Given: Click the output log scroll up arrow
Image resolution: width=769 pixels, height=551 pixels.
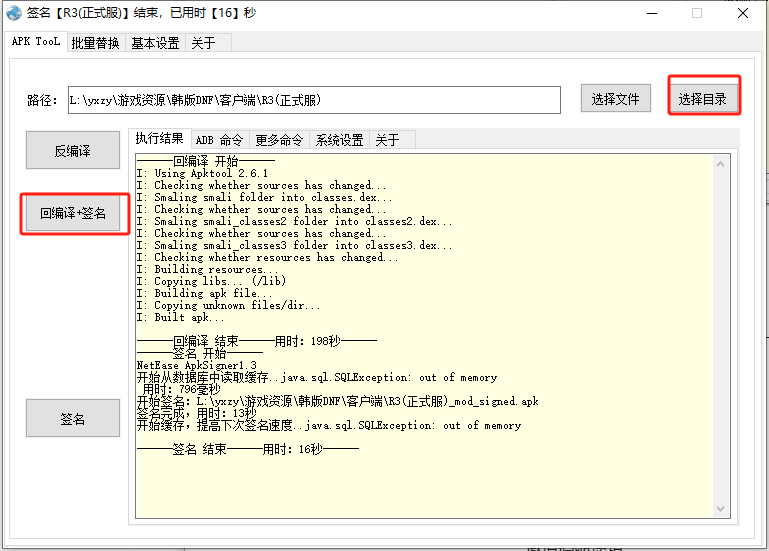Looking at the screenshot, I should click(x=720, y=164).
